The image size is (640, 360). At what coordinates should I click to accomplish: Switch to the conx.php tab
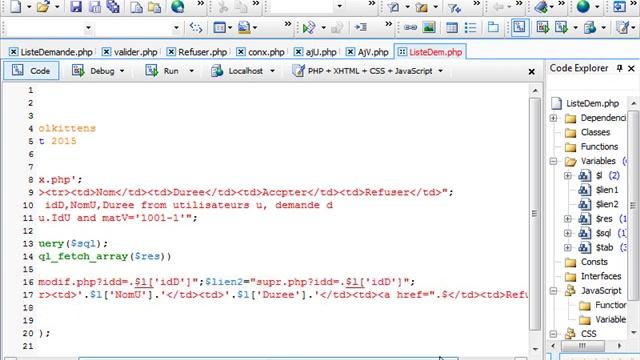[x=261, y=52]
